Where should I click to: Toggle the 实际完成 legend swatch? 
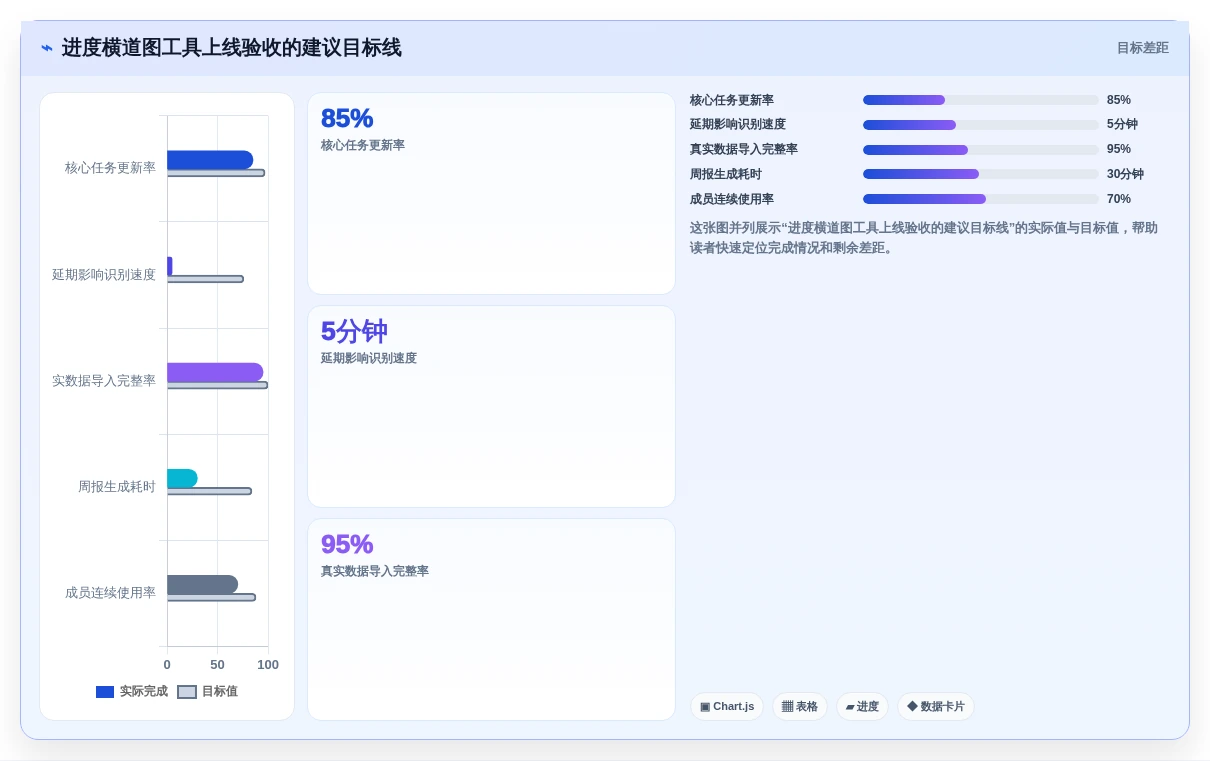coord(105,692)
